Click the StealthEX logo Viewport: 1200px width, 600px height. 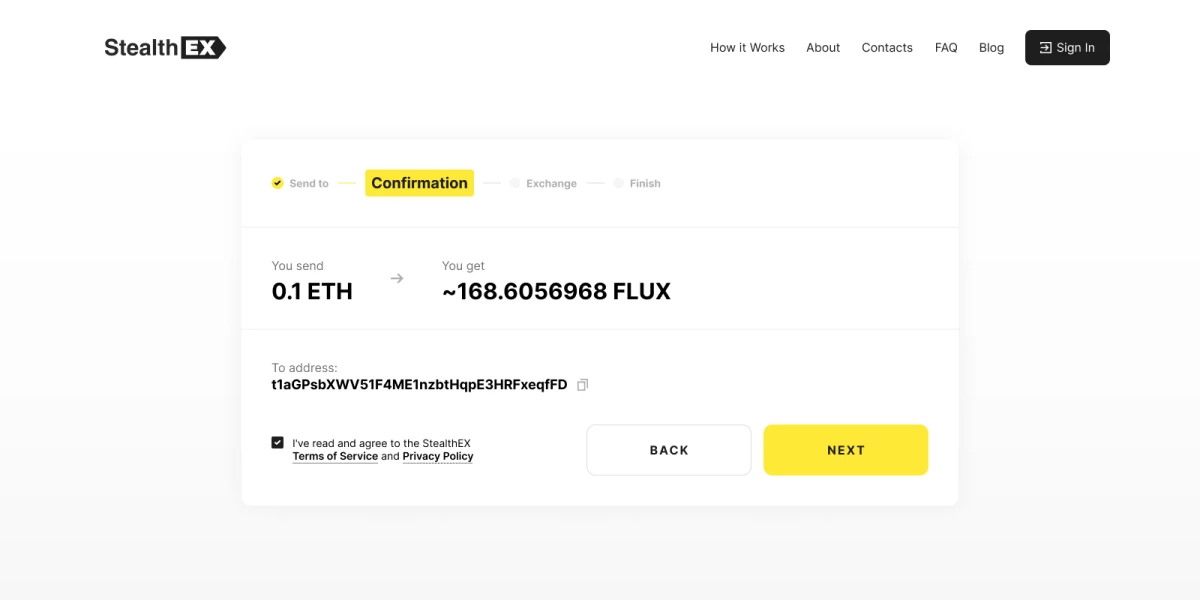[x=165, y=47]
